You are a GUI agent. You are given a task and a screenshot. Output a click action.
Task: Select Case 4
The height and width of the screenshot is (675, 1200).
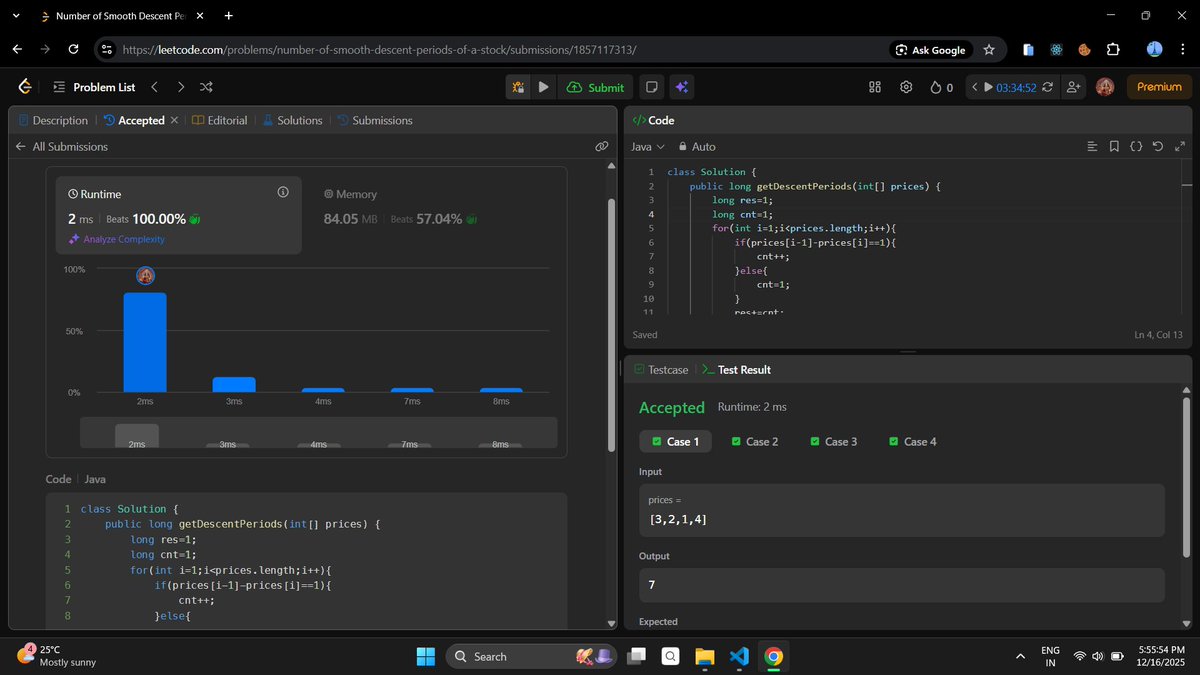(x=913, y=441)
